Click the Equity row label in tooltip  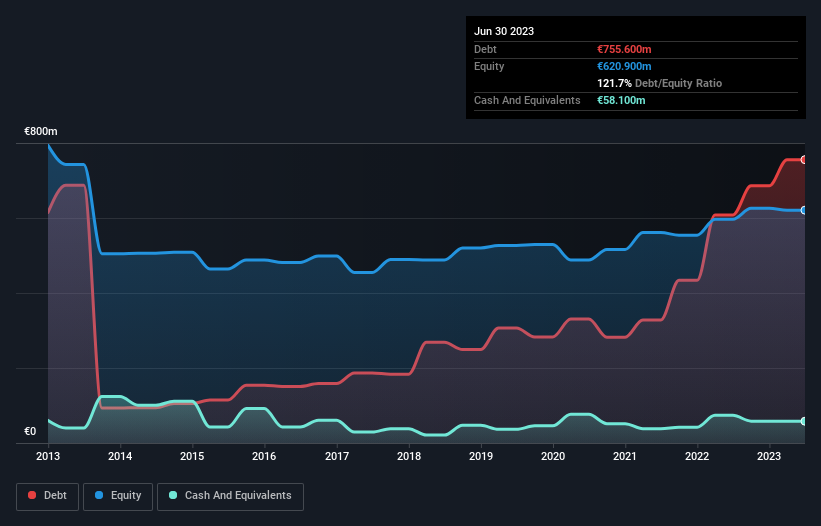(x=489, y=66)
